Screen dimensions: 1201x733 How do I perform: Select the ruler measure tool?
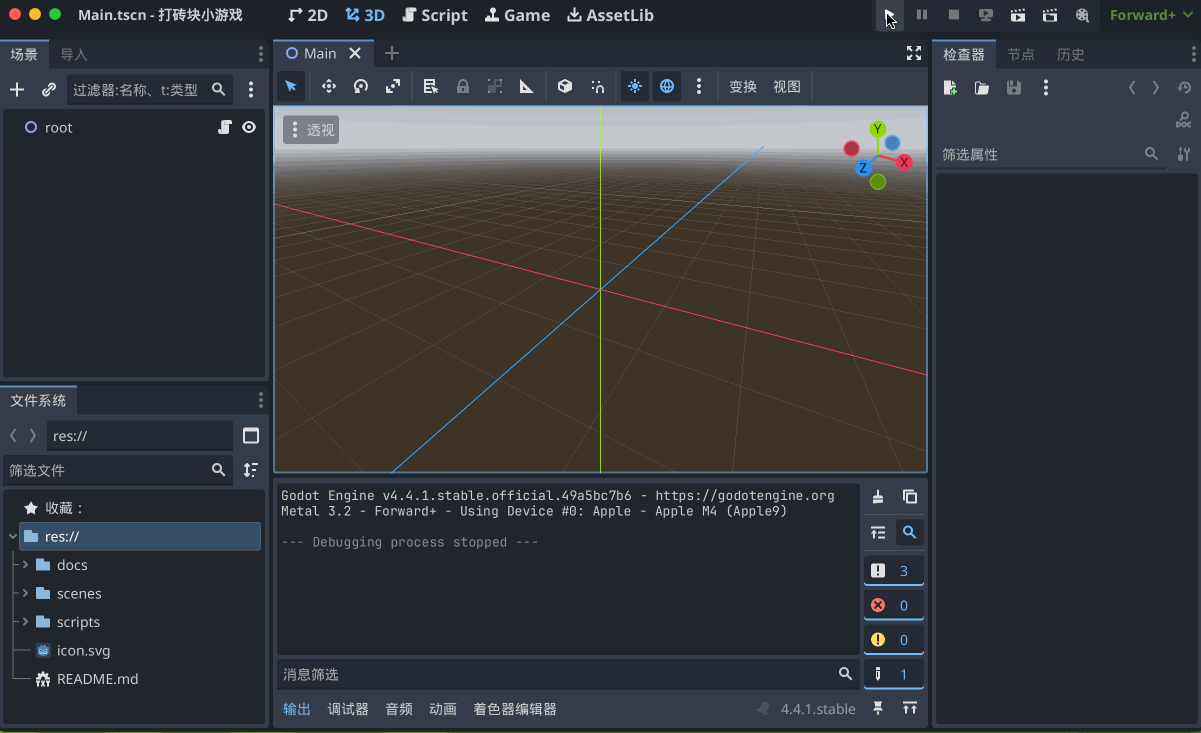click(x=527, y=87)
